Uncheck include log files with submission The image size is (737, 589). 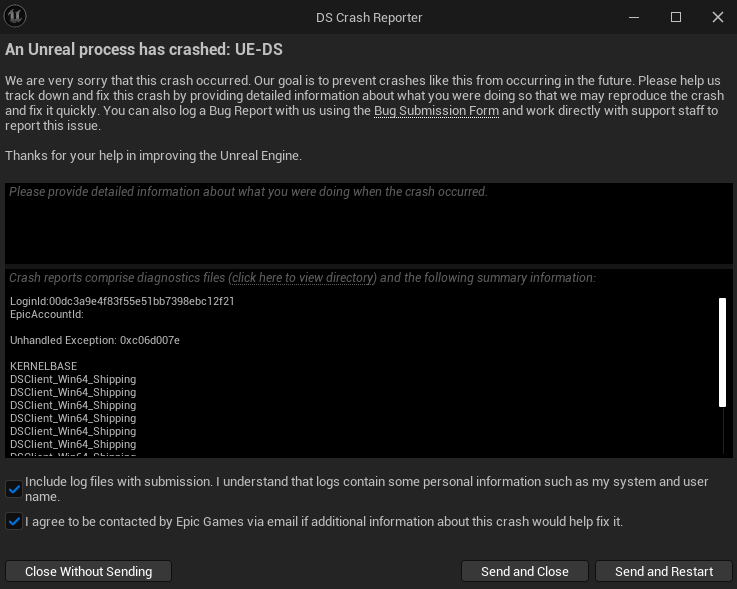(x=14, y=489)
